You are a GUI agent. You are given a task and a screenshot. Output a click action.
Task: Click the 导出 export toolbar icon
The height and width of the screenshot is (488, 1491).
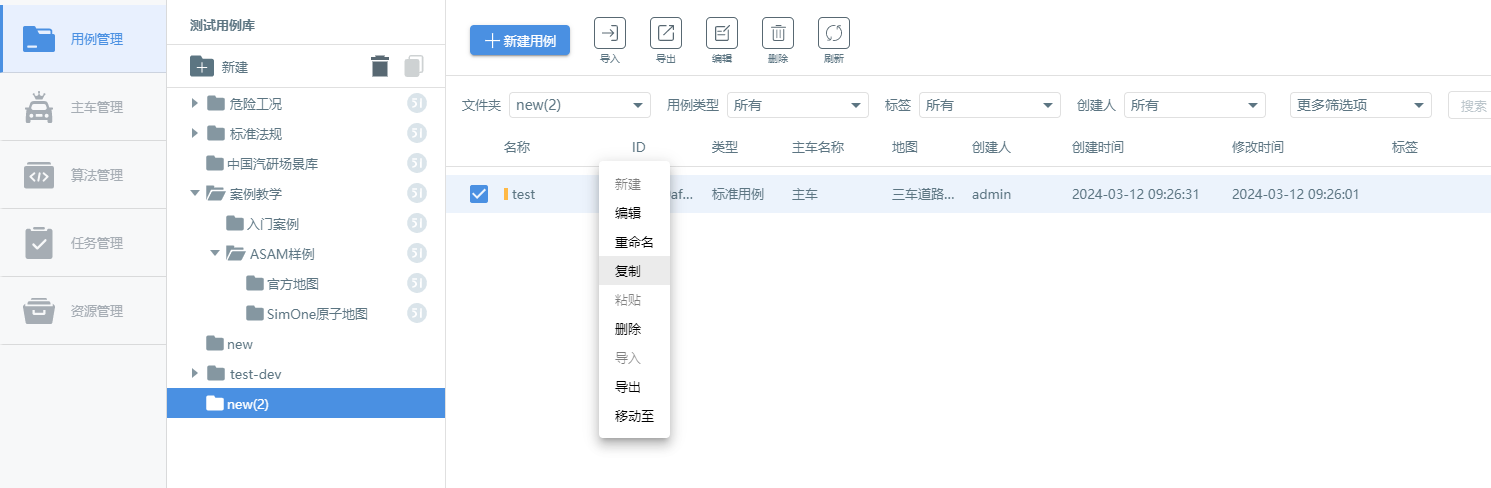pyautogui.click(x=666, y=34)
